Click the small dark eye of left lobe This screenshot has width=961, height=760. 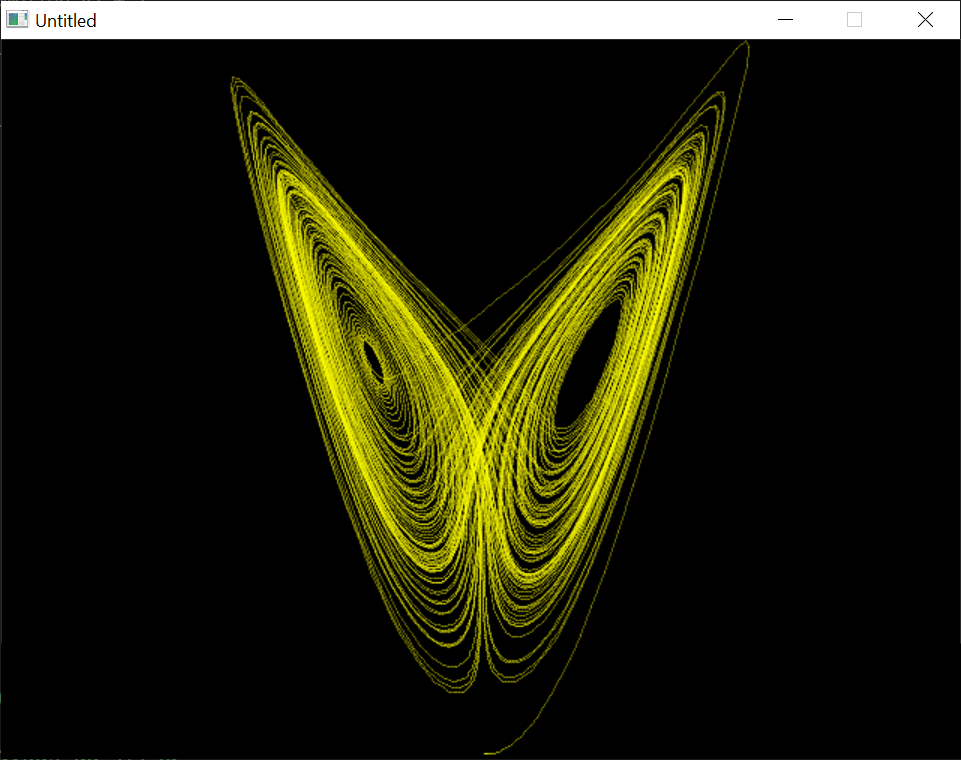pos(373,359)
